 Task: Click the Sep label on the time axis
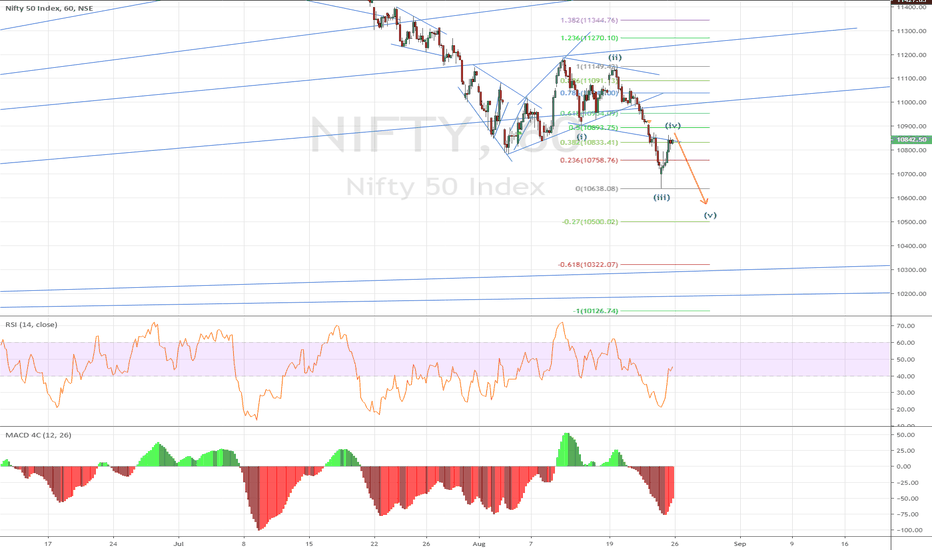pyautogui.click(x=739, y=543)
